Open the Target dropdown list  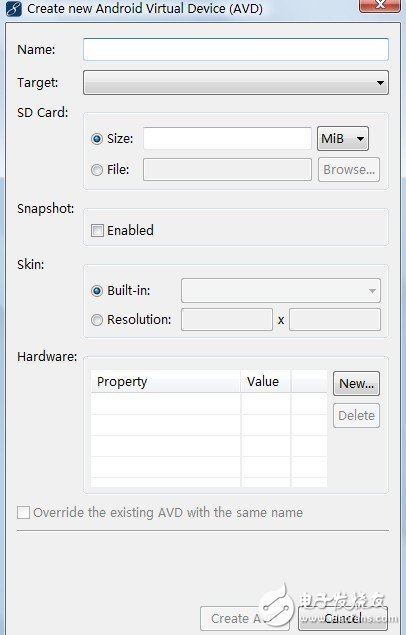(236, 83)
